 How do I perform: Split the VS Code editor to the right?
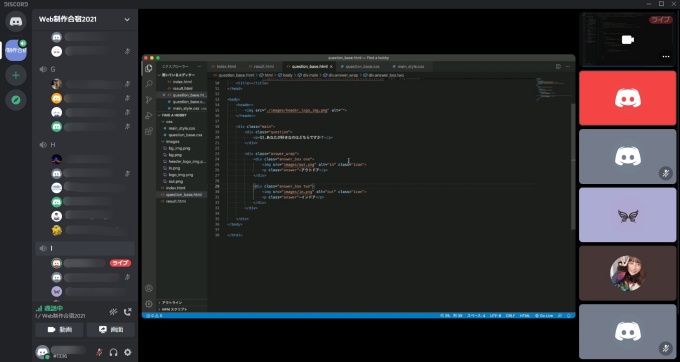point(558,67)
